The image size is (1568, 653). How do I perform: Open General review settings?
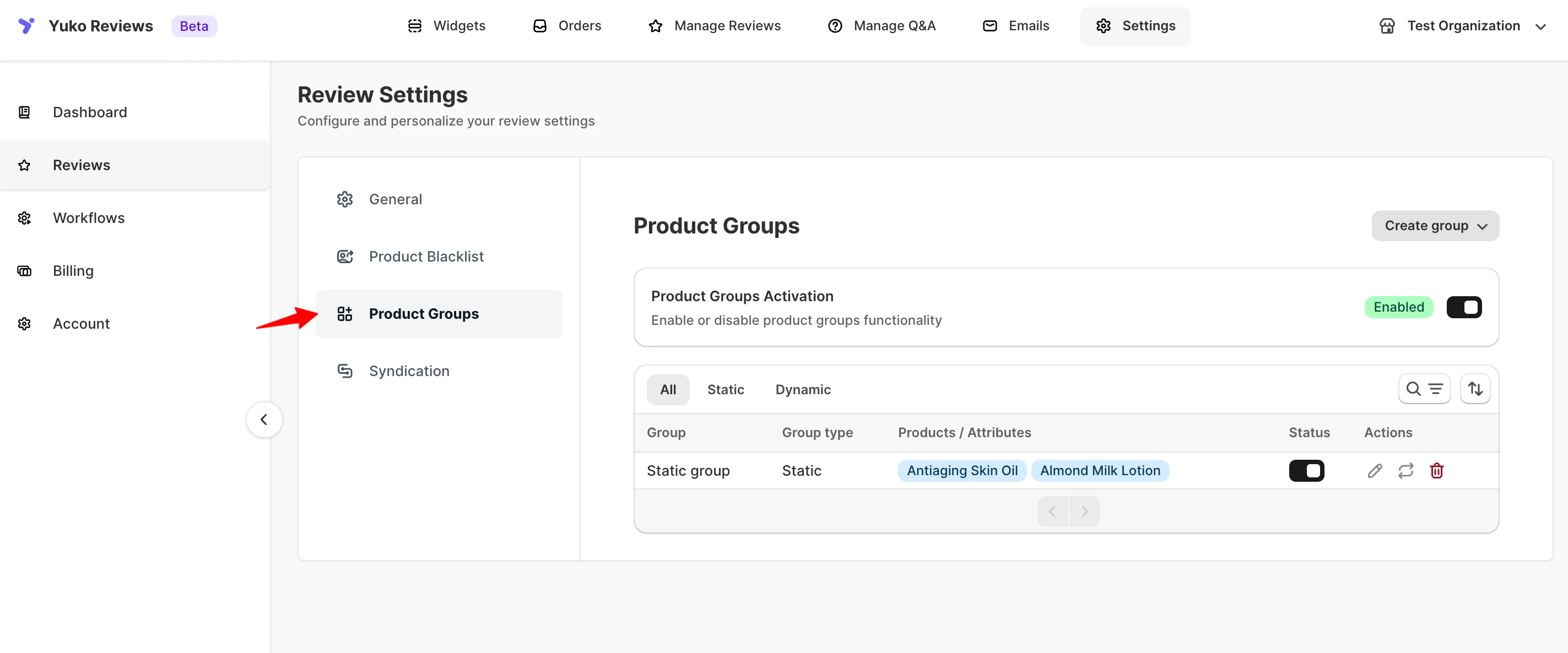coord(439,199)
